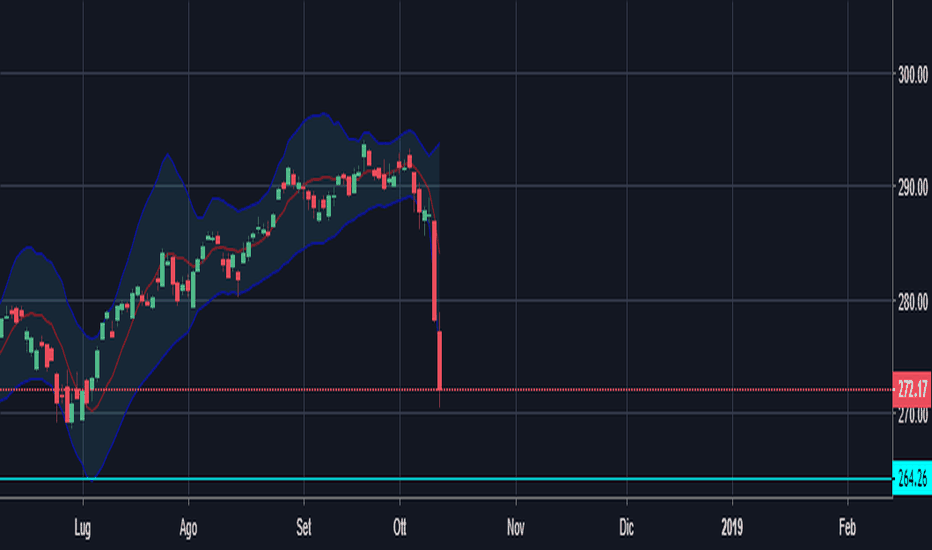Click the highest green candle in late September
This screenshot has height=550, width=932.
(x=364, y=151)
